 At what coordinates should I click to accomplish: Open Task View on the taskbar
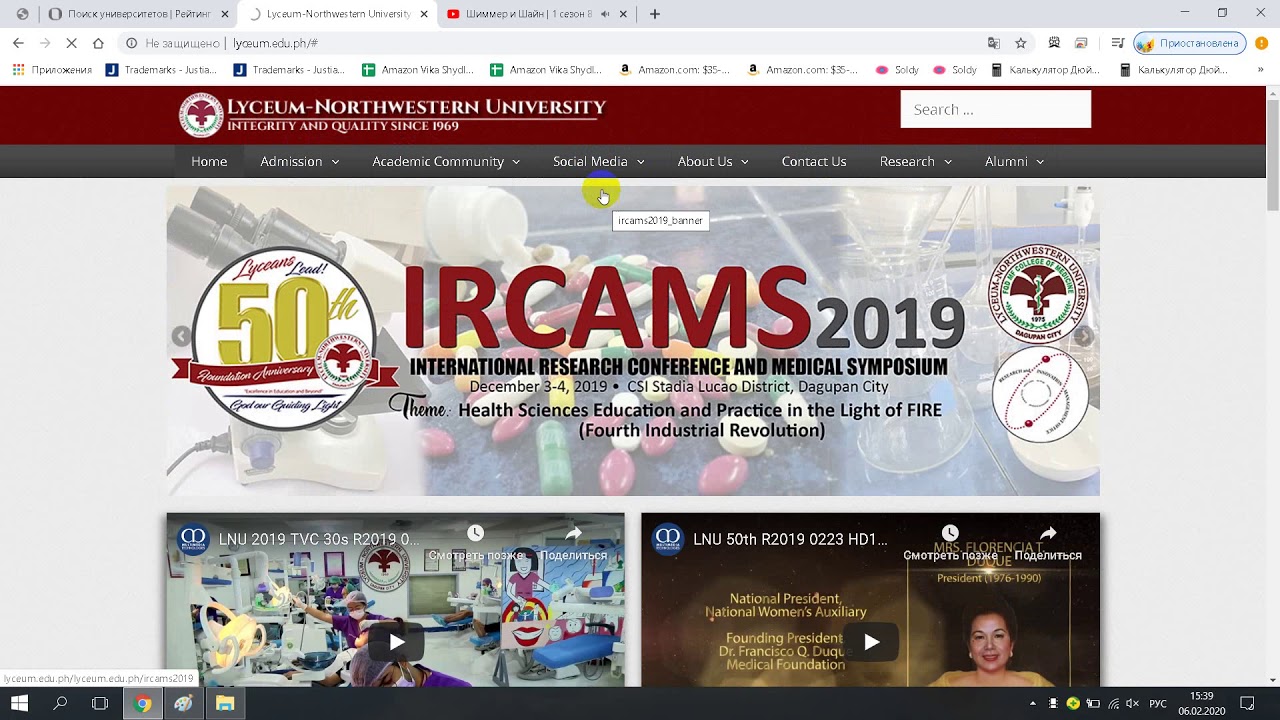pyautogui.click(x=100, y=703)
